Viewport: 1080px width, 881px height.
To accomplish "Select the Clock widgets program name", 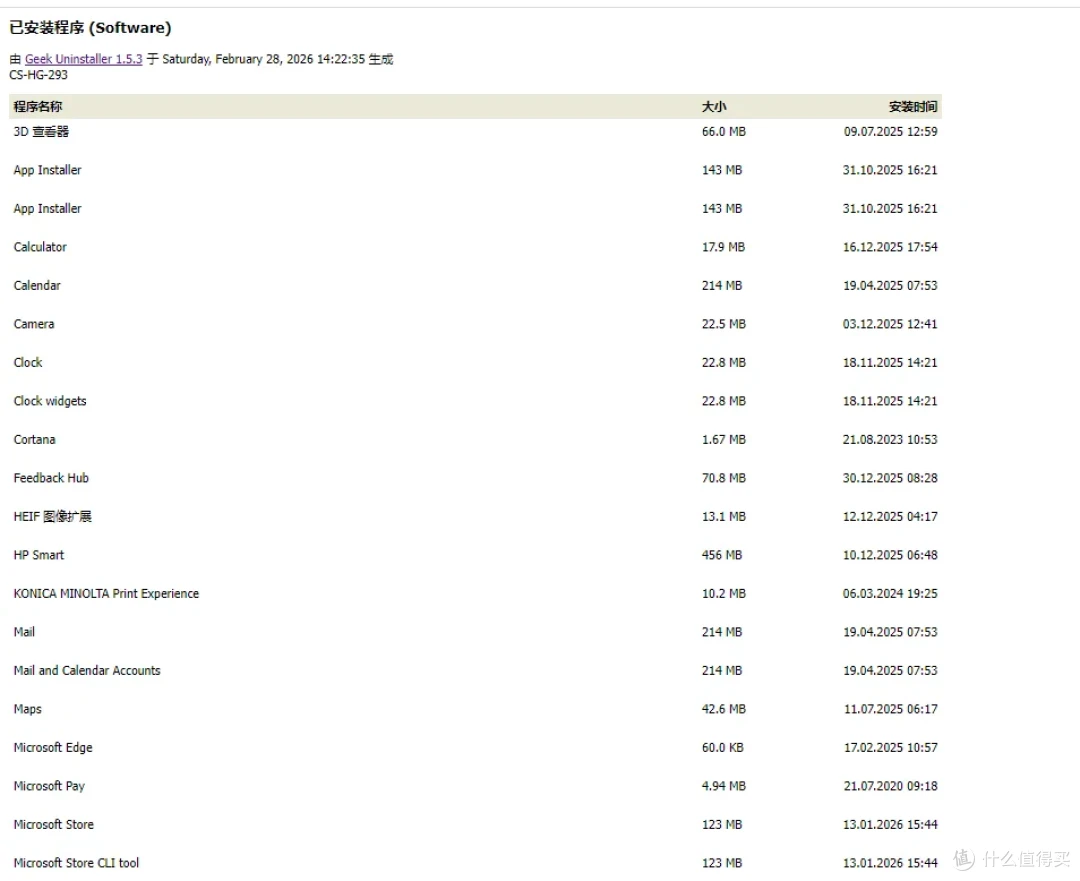I will [x=50, y=401].
